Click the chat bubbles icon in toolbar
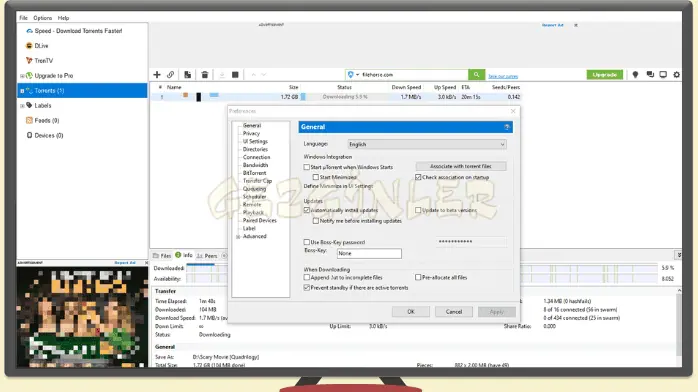The width and height of the screenshot is (698, 392). coord(650,75)
